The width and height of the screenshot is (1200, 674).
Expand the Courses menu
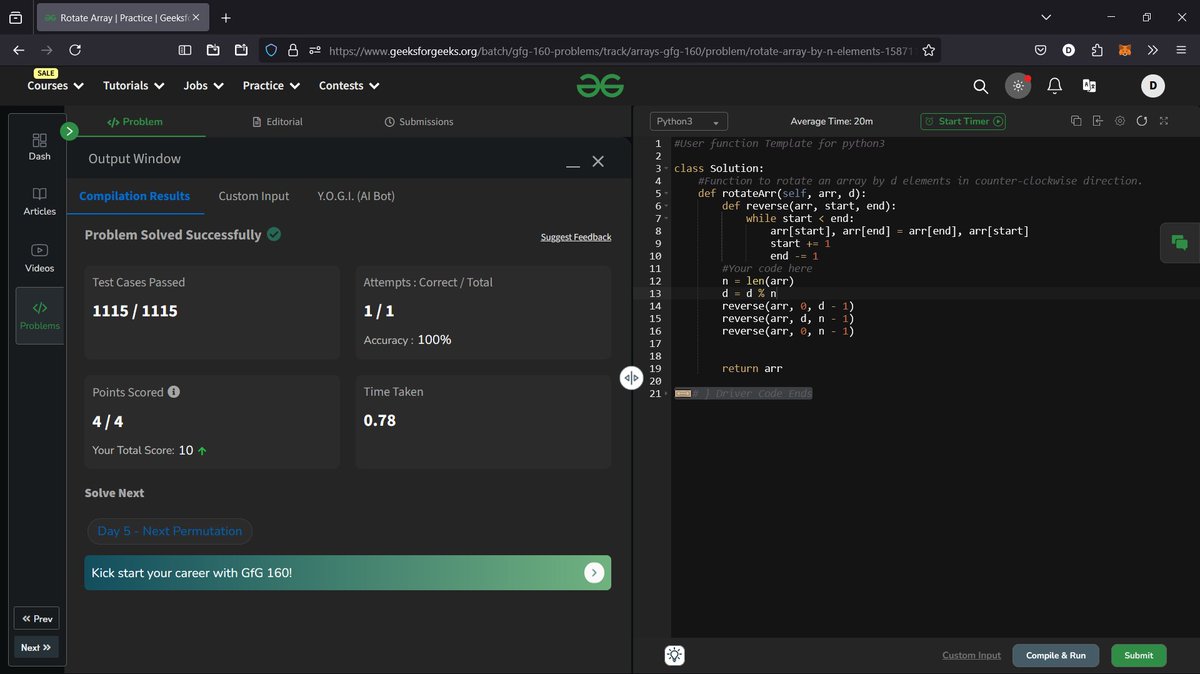click(55, 86)
